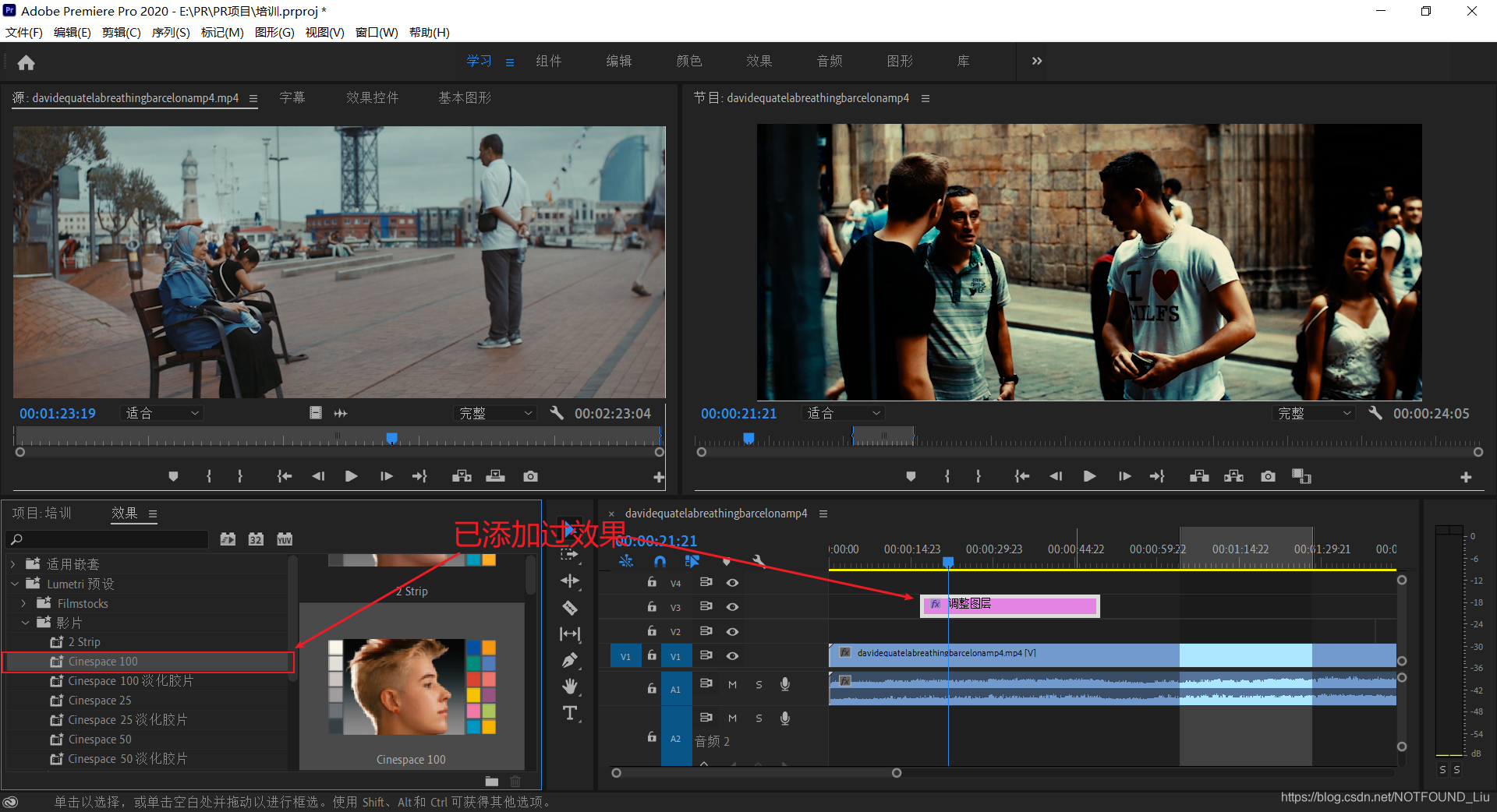Open Program monitor panel menu

925,99
